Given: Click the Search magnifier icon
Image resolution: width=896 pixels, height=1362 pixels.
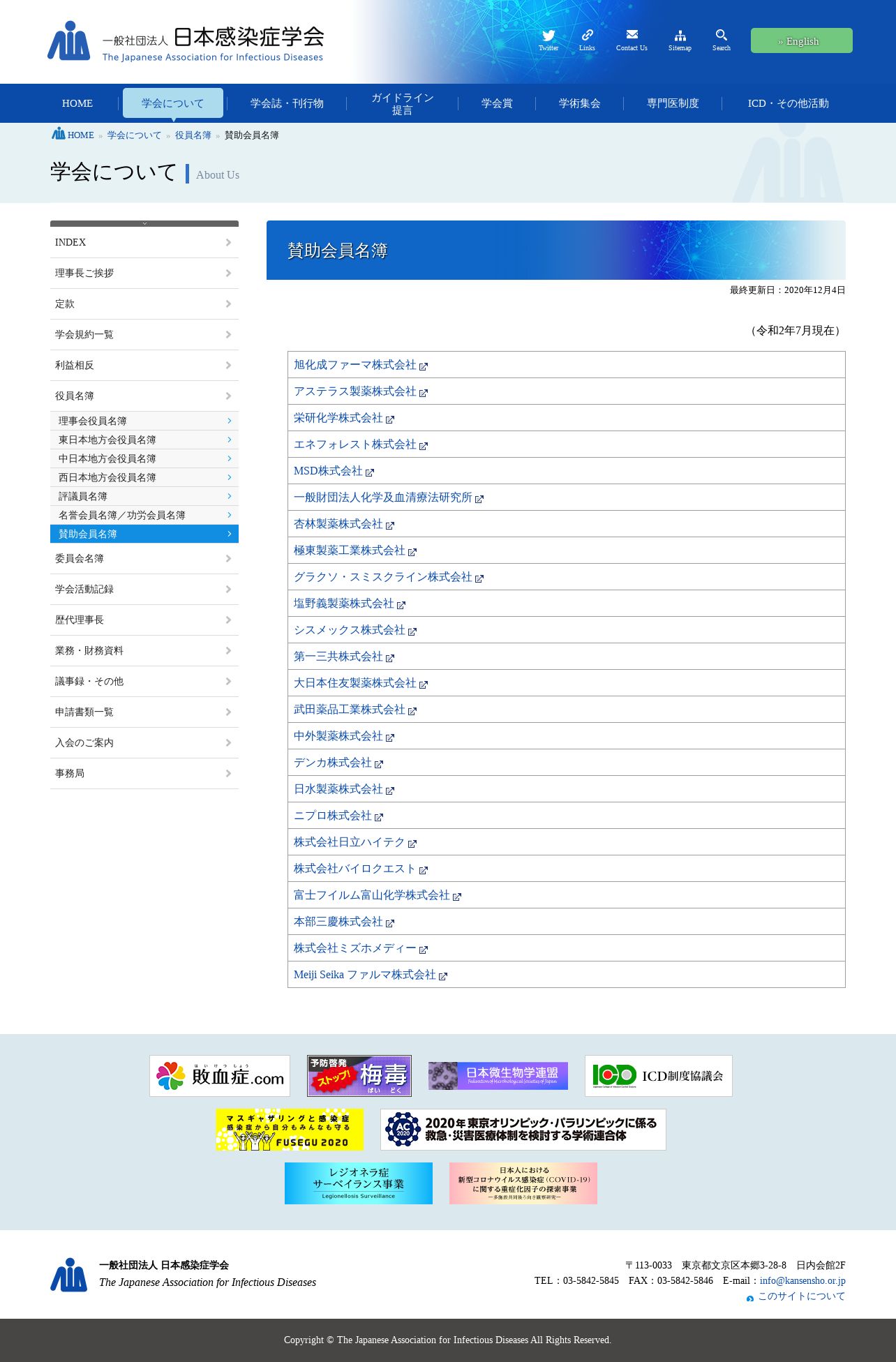Looking at the screenshot, I should pyautogui.click(x=722, y=35).
